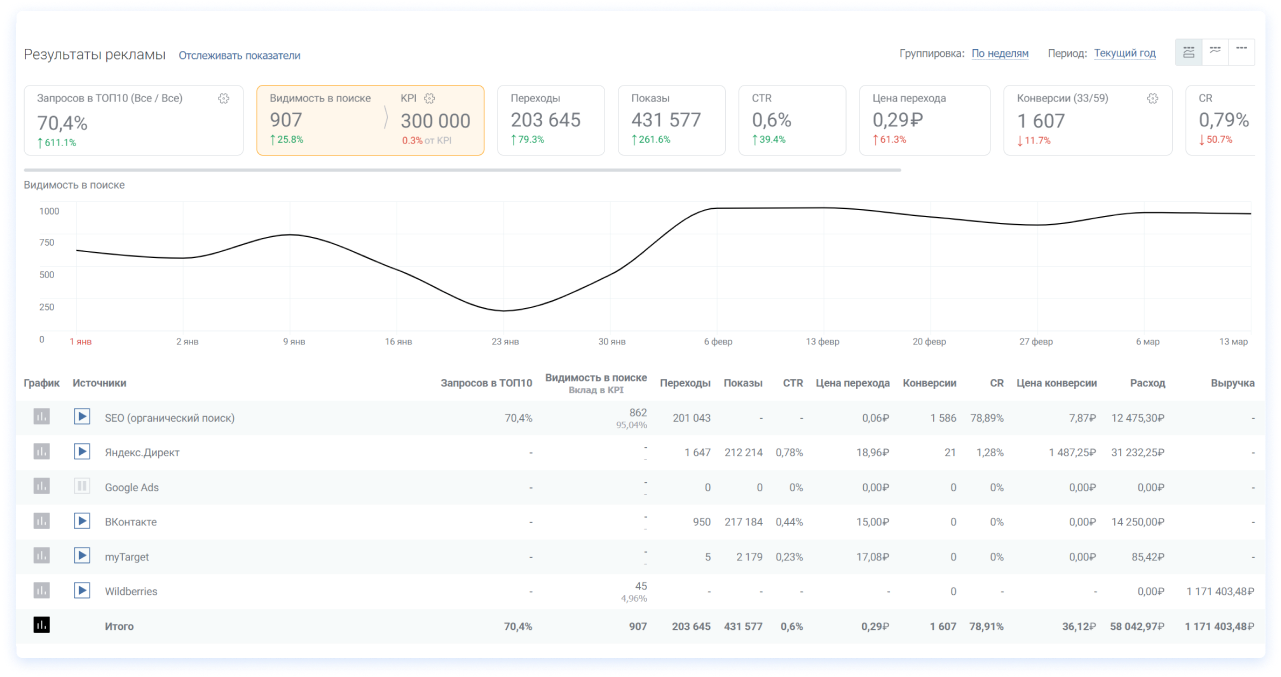Click the Переходы column header
Viewport: 1281px width, 677px height.
pos(685,383)
